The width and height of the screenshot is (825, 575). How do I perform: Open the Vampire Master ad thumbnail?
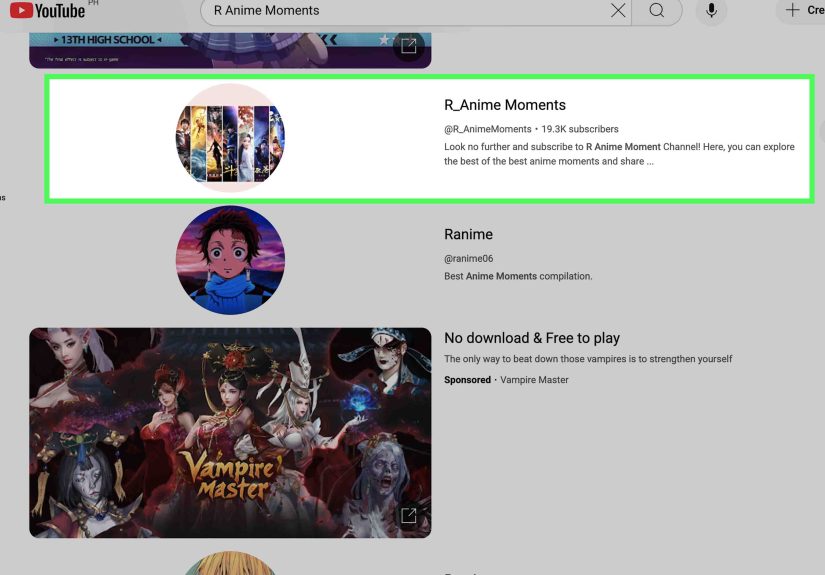230,432
